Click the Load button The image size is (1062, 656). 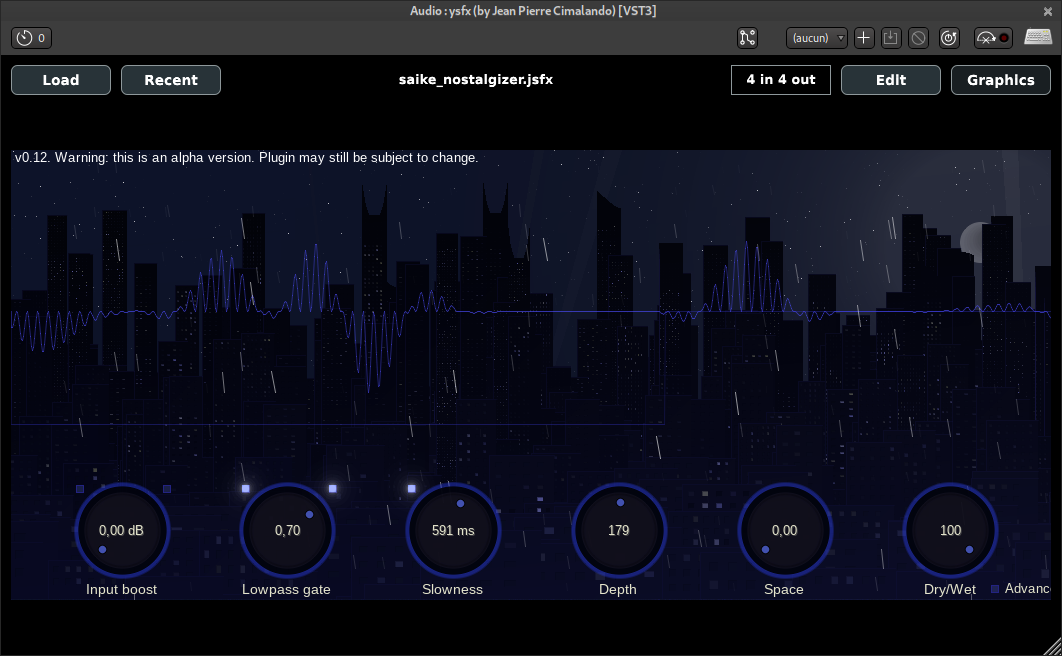click(61, 80)
